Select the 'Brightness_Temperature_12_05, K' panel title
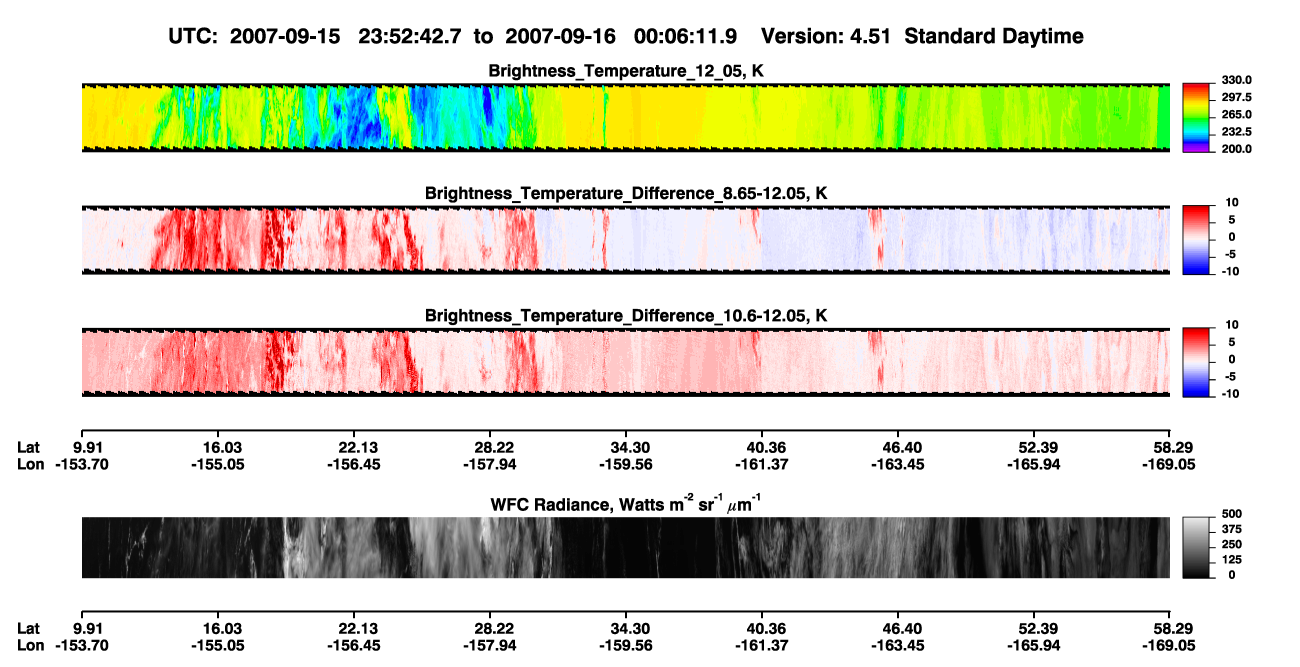The width and height of the screenshot is (1300, 667). tap(625, 71)
